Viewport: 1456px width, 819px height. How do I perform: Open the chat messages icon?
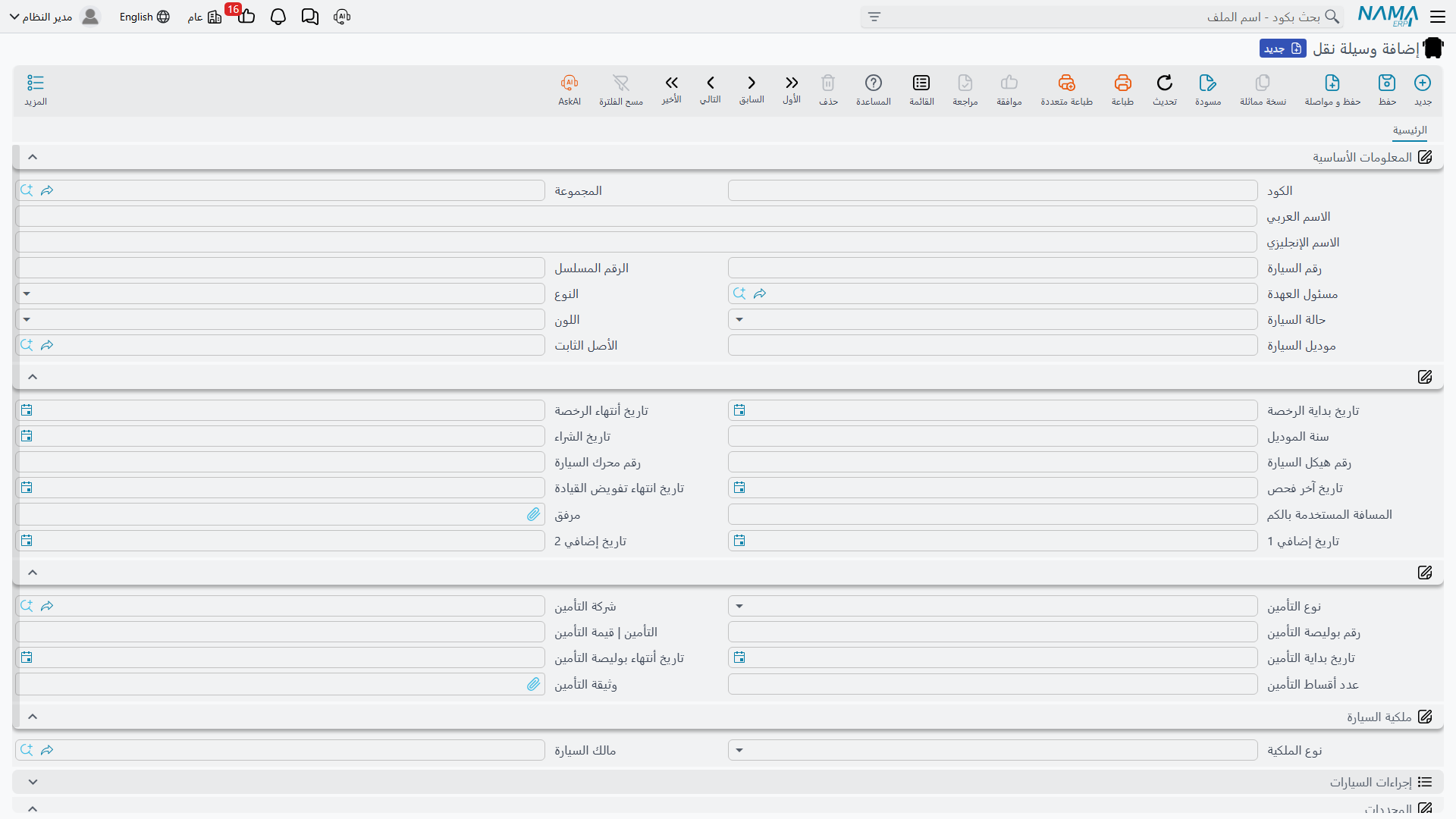point(310,17)
